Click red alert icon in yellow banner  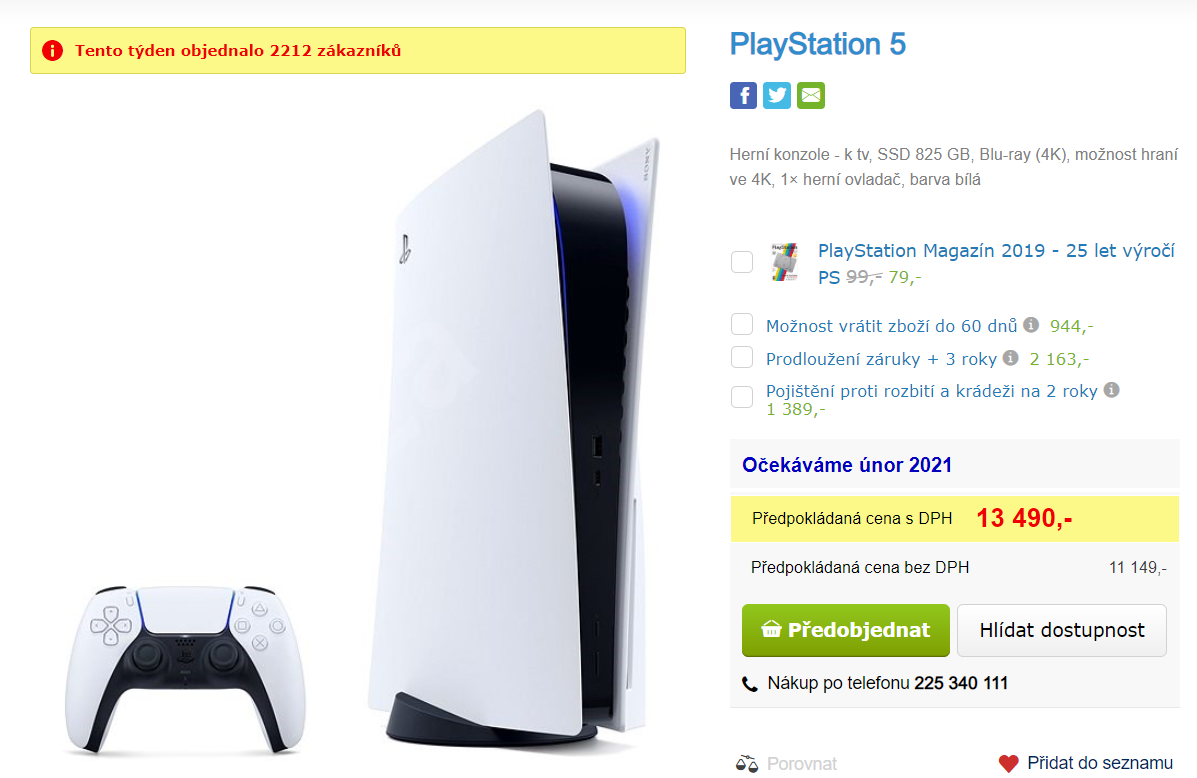point(52,50)
